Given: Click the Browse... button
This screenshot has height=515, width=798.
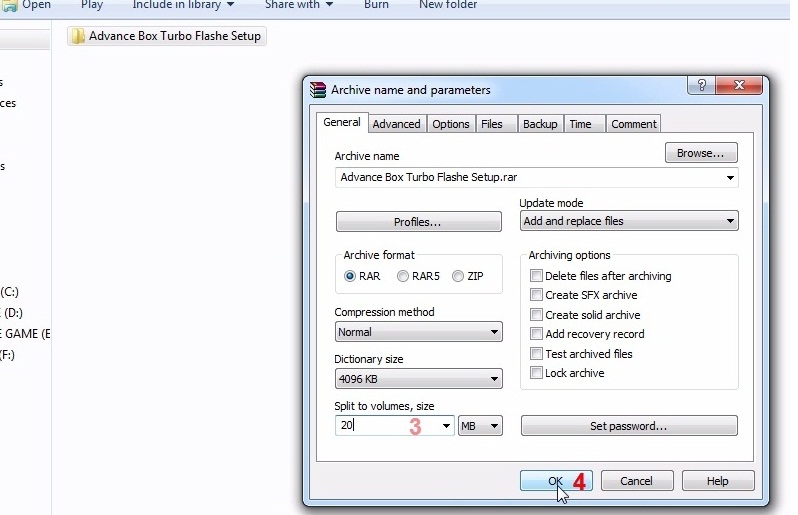Looking at the screenshot, I should (x=701, y=153).
